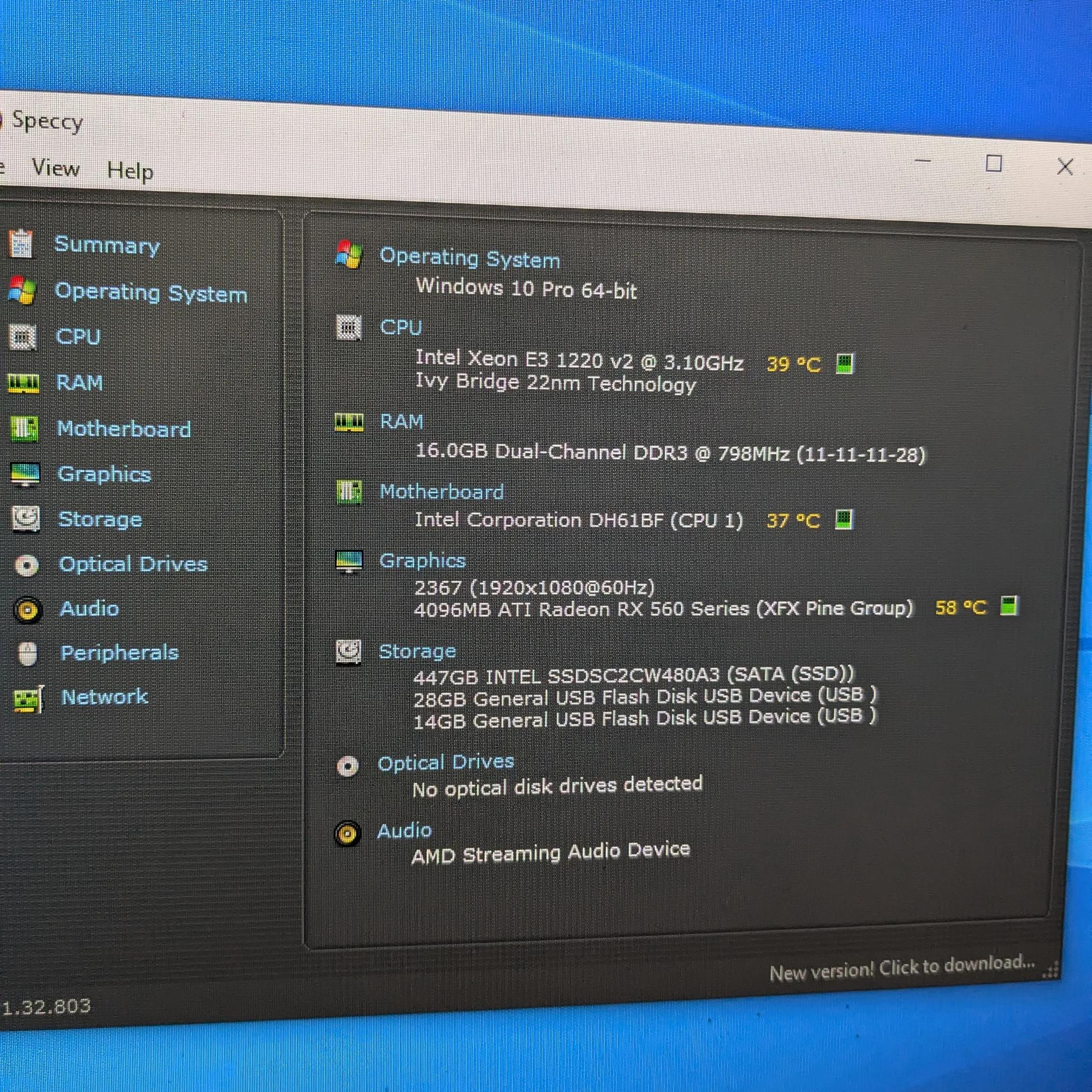This screenshot has width=1092, height=1092.
Task: Click the Graphics monitor icon in sidebar
Action: coord(25,474)
